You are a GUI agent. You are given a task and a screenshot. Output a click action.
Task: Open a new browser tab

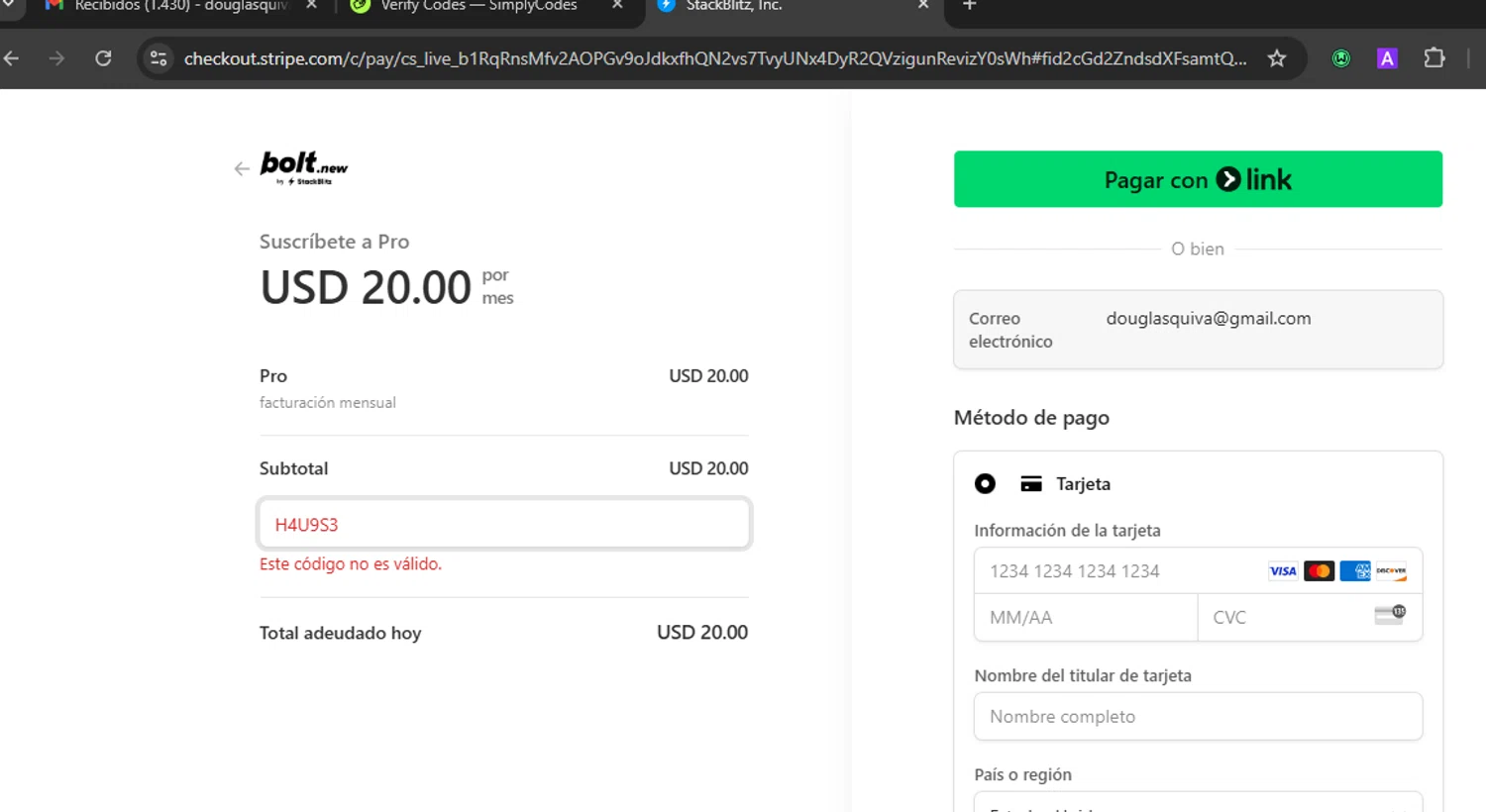[970, 6]
